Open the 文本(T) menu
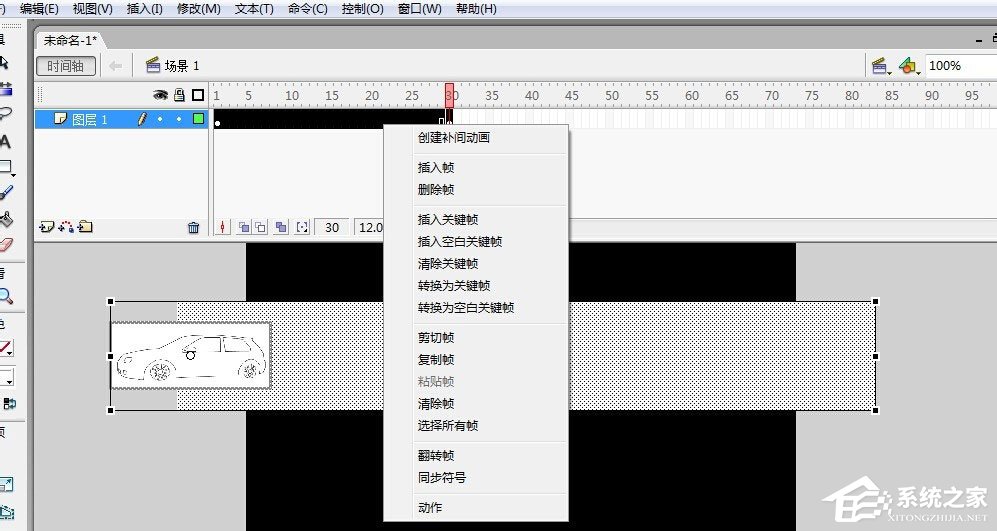The height and width of the screenshot is (531, 997). 254,9
